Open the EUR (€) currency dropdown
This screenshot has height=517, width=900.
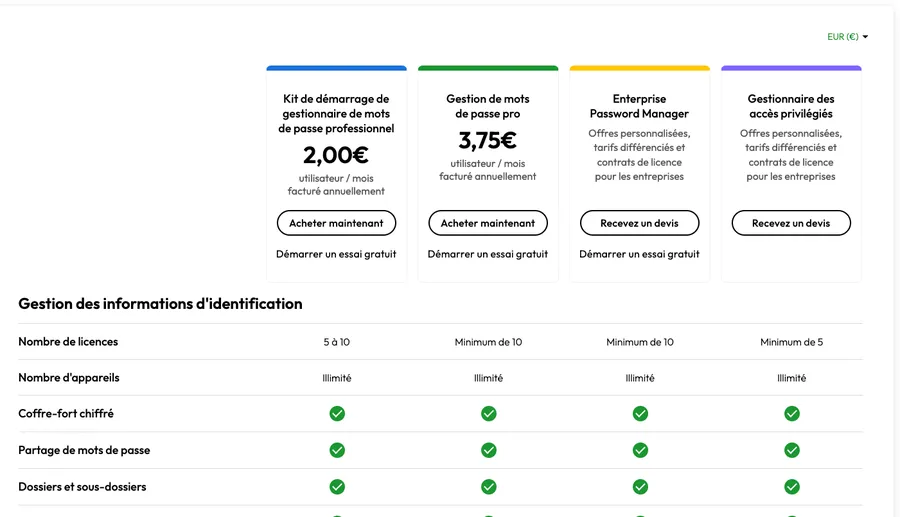click(x=847, y=37)
